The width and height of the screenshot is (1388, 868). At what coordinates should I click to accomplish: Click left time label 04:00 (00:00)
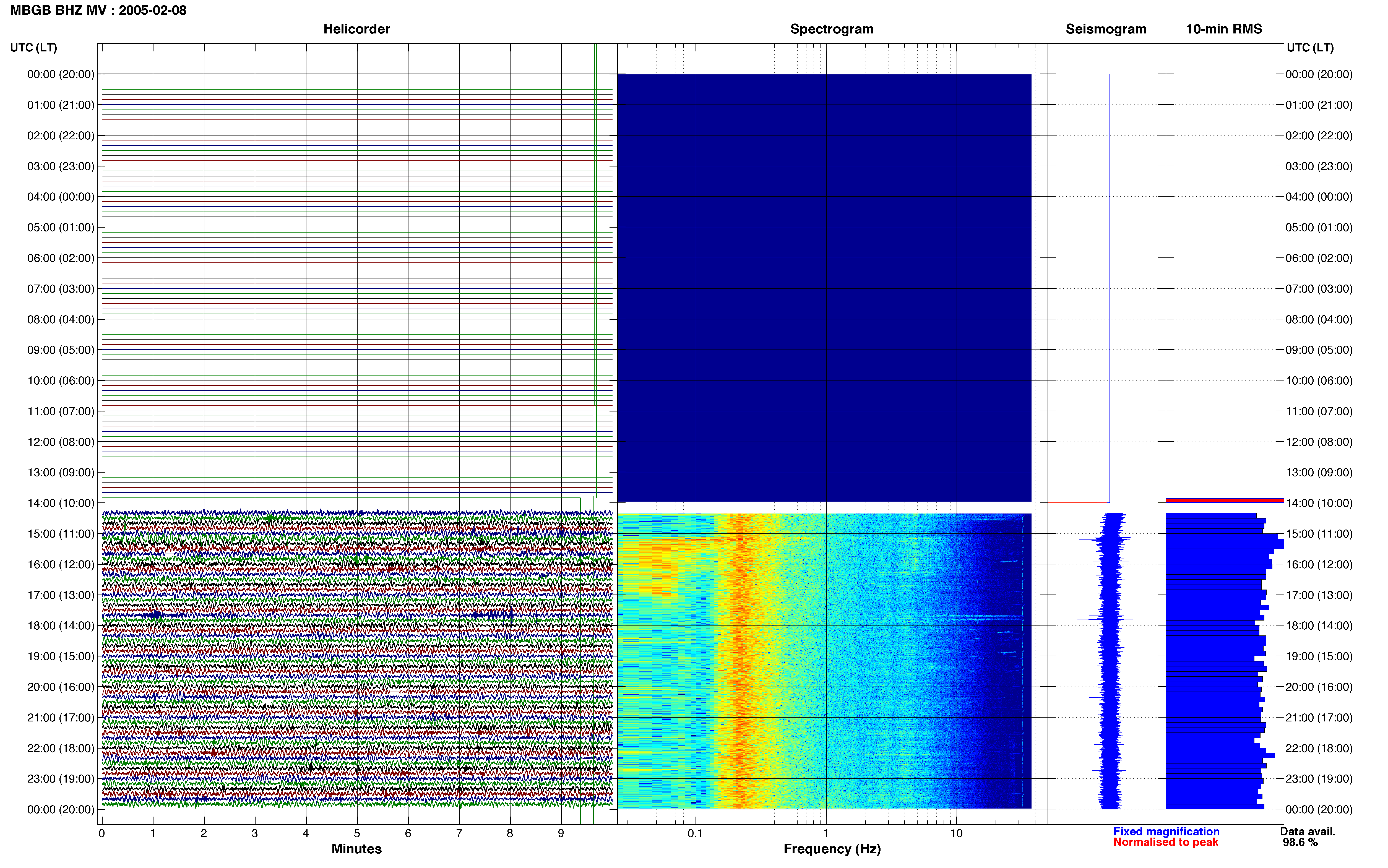click(x=61, y=197)
